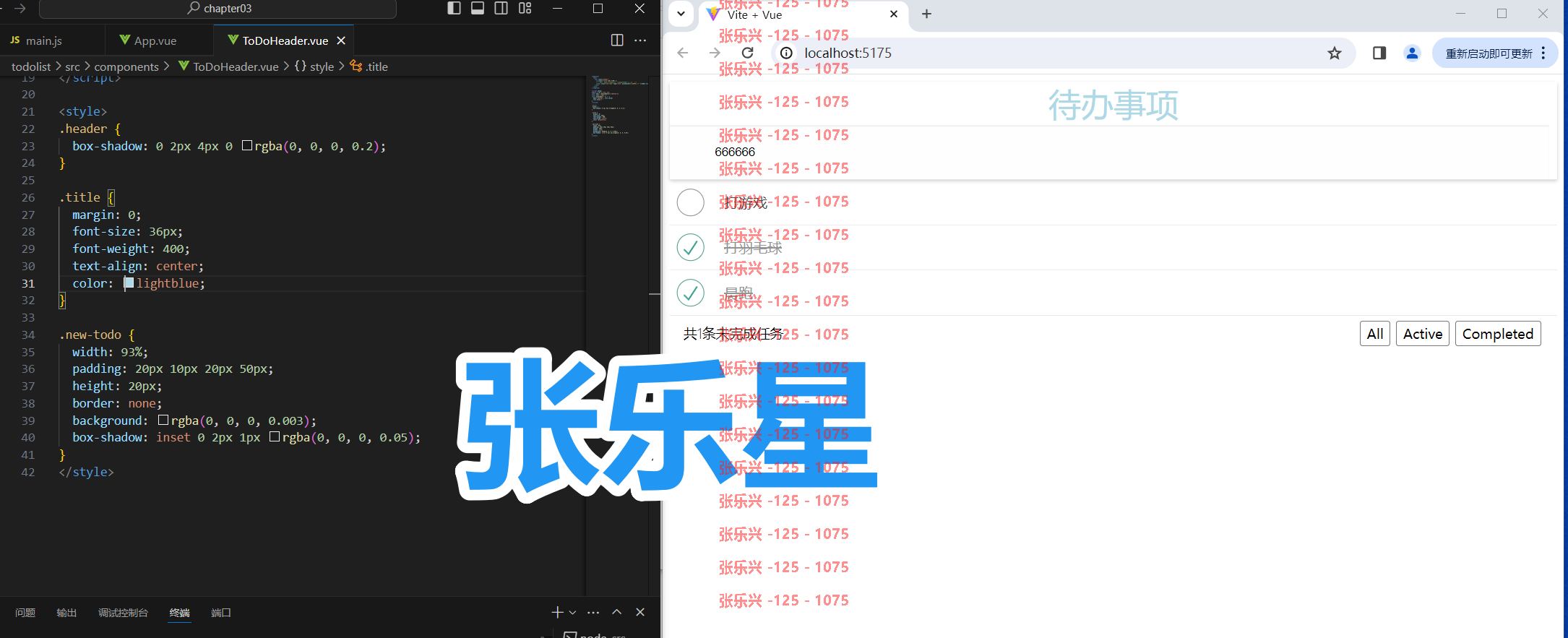Open the 输出 panel tab
1568x638 pixels.
66,613
